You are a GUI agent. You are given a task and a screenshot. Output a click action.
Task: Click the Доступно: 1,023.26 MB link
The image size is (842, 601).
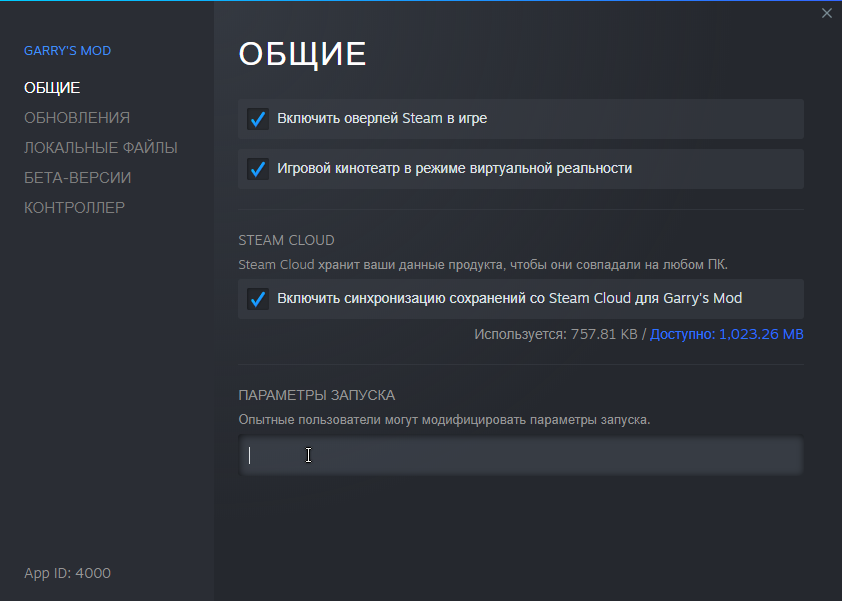[727, 334]
